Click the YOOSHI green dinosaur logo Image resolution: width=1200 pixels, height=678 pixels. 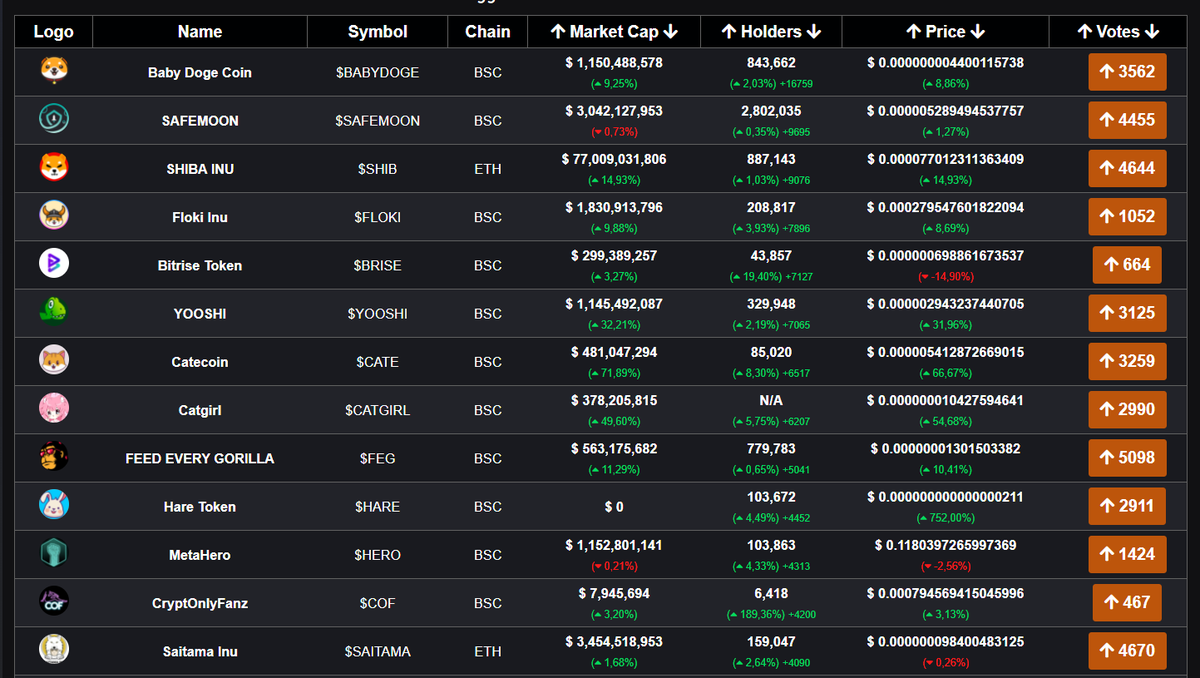54,312
